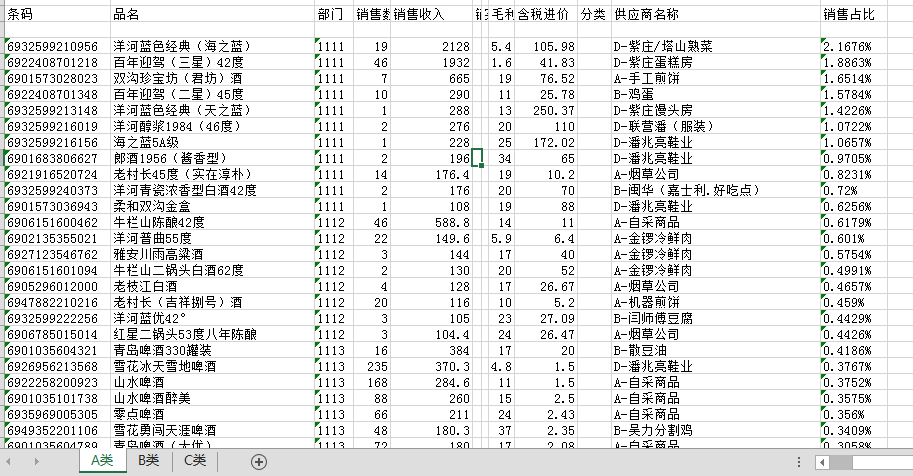913x476 pixels.
Task: Select cell 山水啤酒醉美
Action: [213, 399]
